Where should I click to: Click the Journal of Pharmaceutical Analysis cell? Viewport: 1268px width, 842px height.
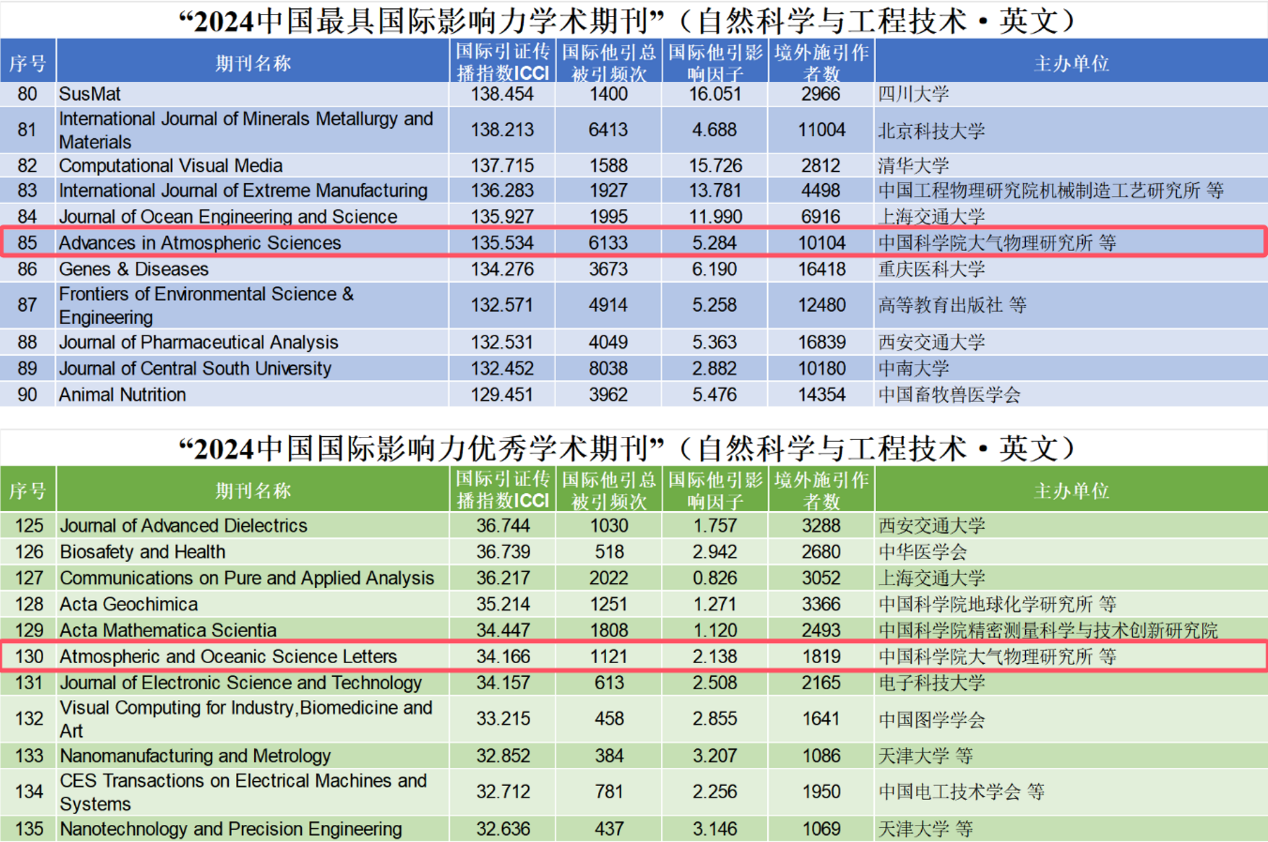coord(199,343)
